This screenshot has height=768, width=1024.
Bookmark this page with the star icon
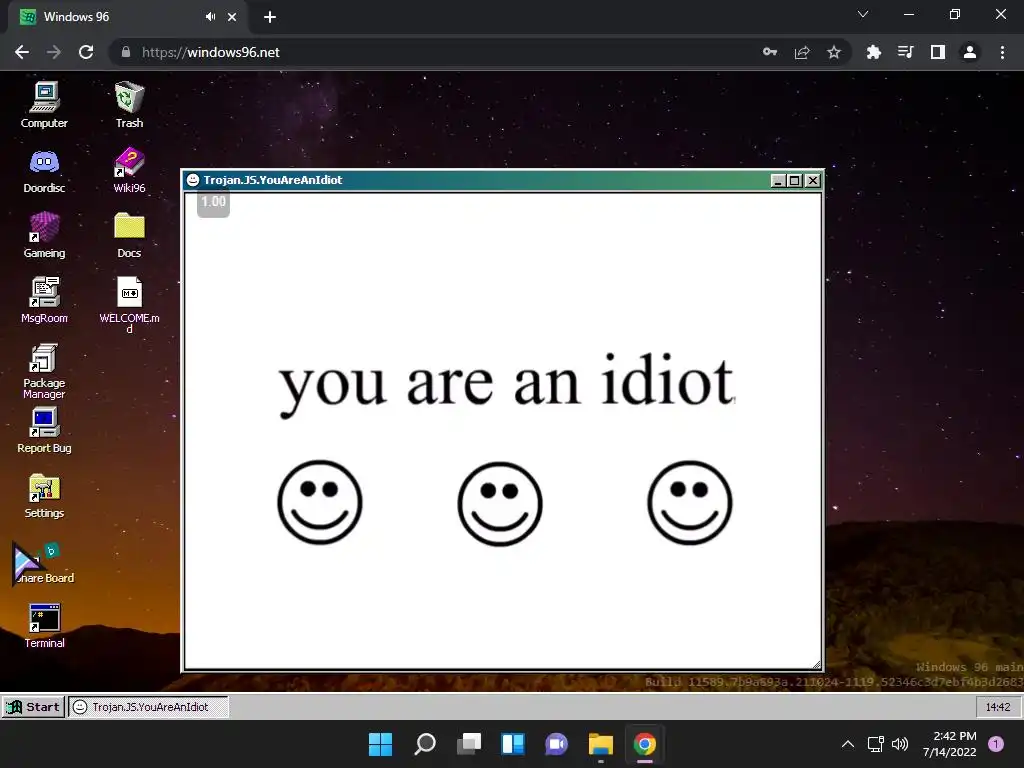click(834, 52)
